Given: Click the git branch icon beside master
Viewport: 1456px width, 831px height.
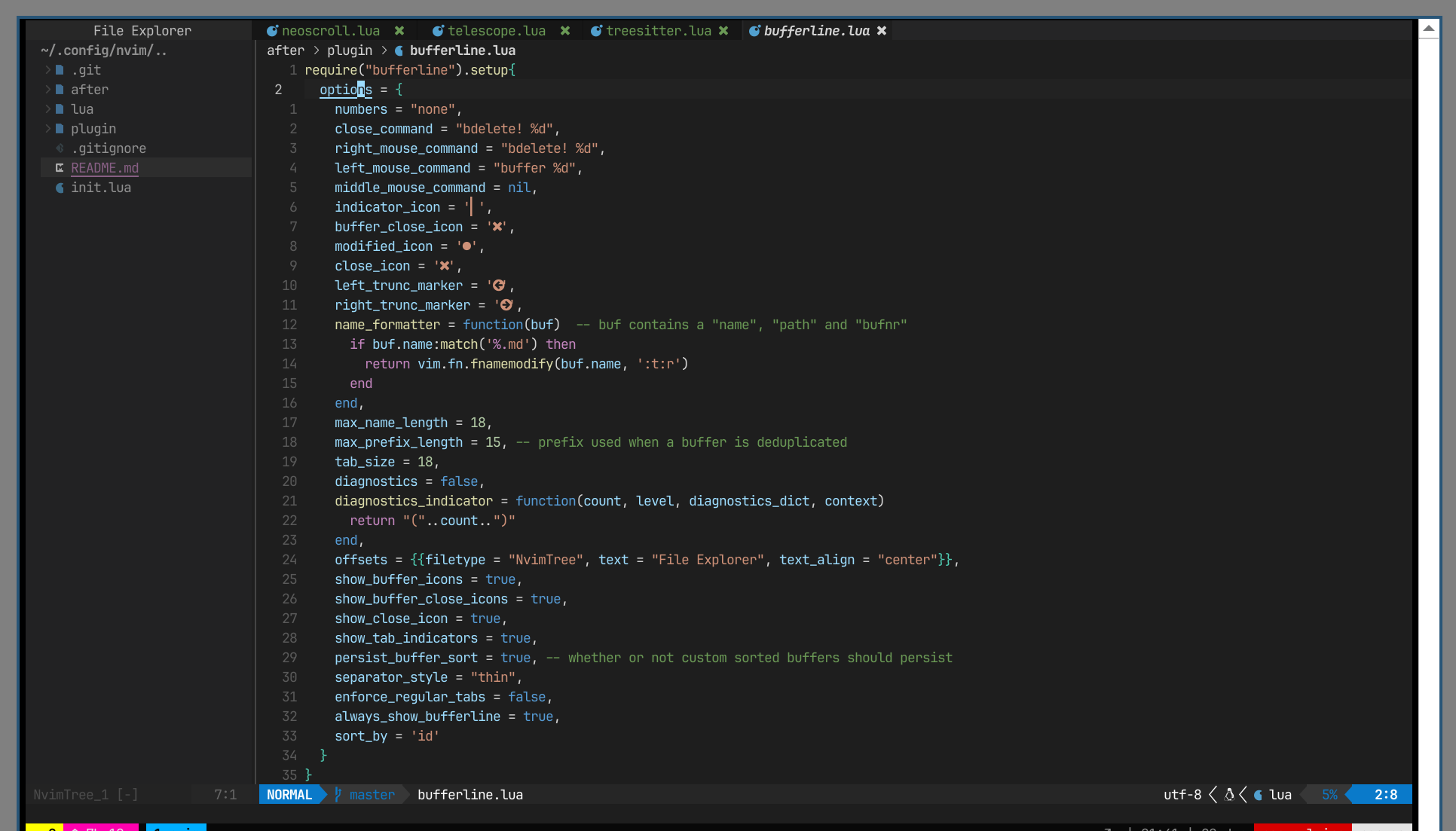Looking at the screenshot, I should coord(338,794).
